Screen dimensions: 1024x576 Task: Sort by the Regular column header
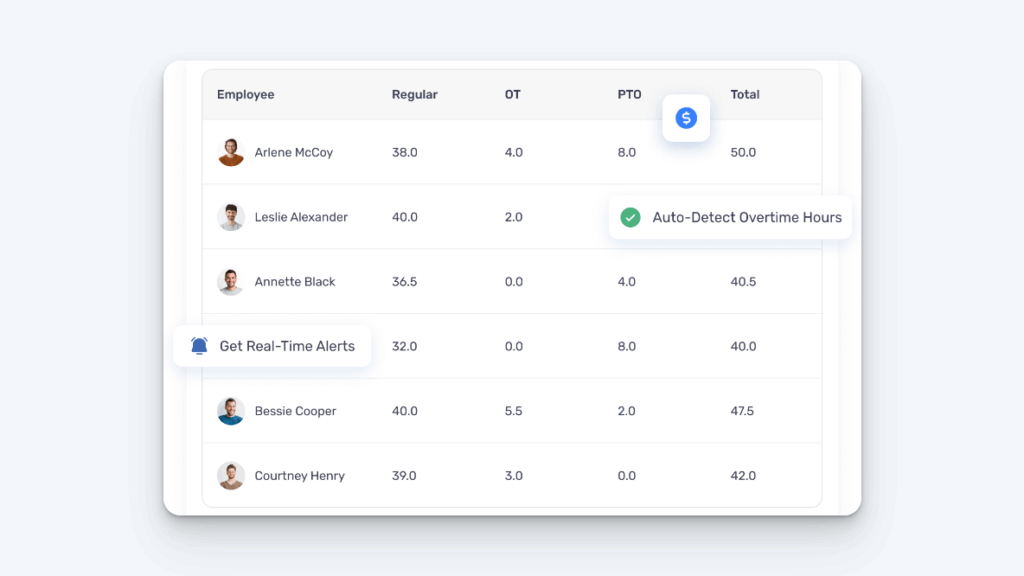[x=414, y=95]
